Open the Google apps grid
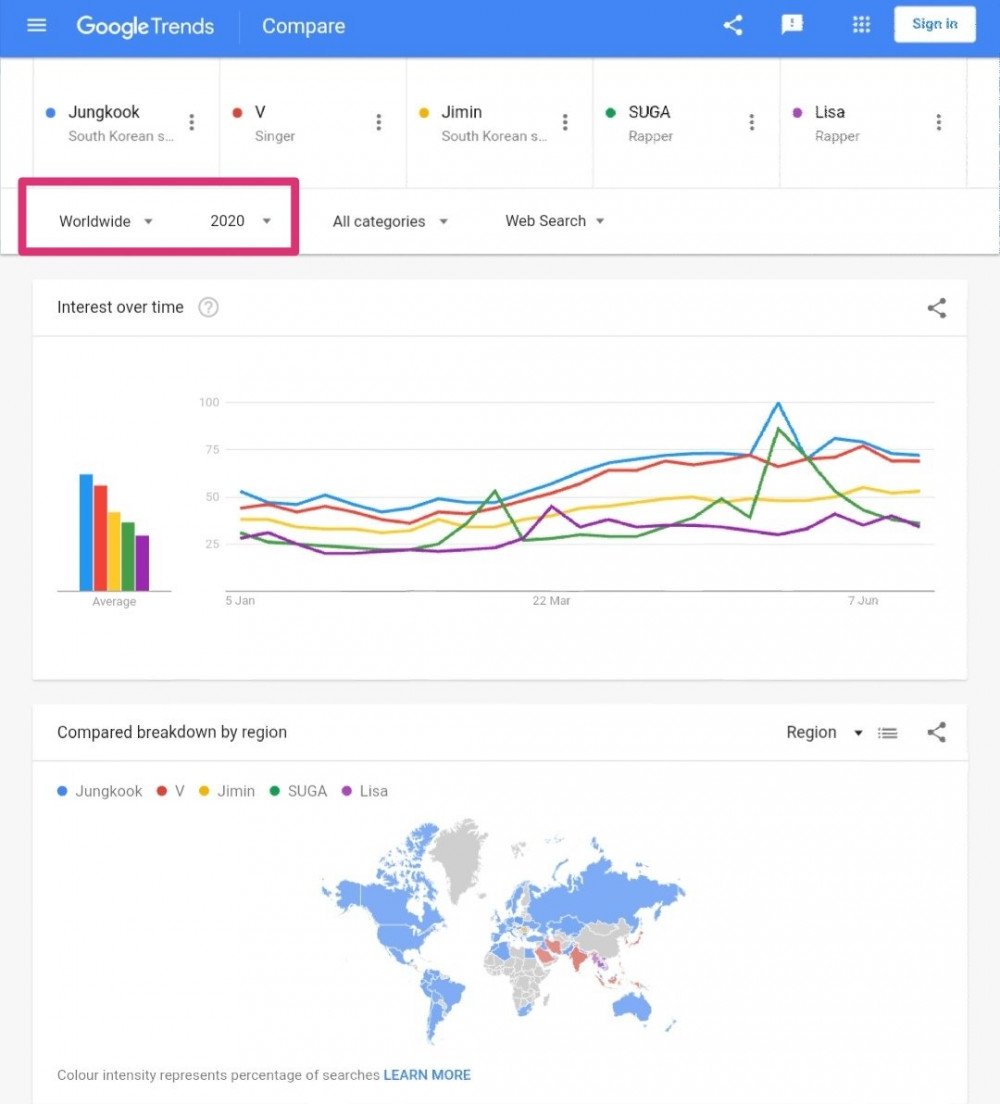 pos(861,25)
